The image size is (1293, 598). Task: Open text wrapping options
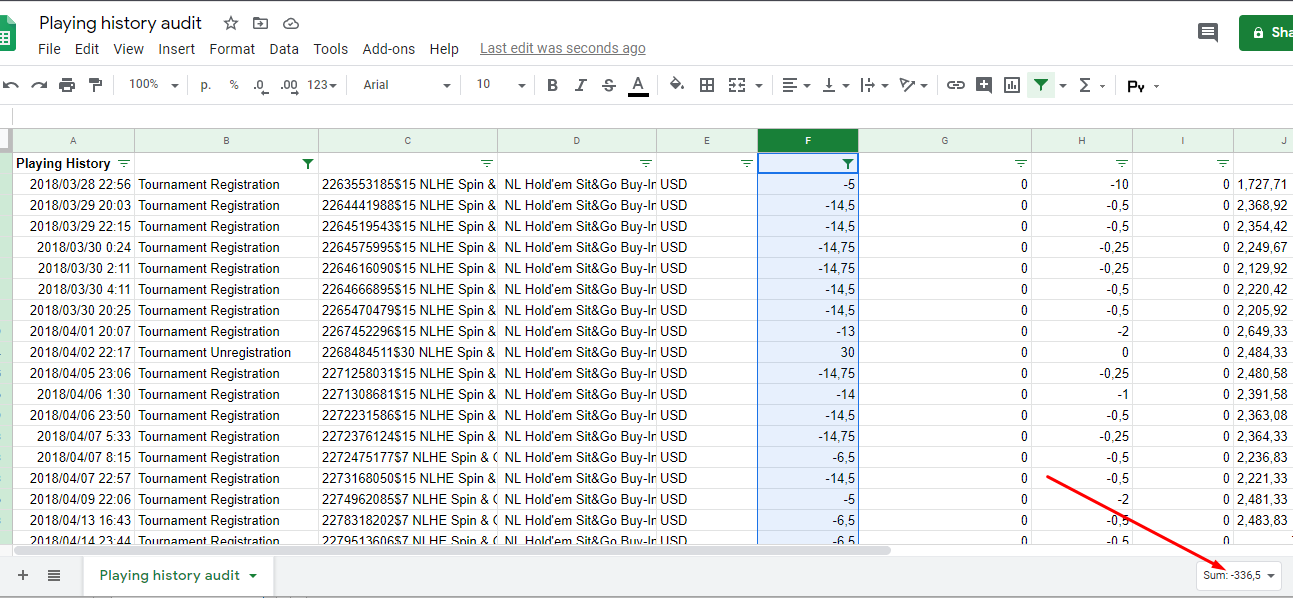tap(873, 85)
